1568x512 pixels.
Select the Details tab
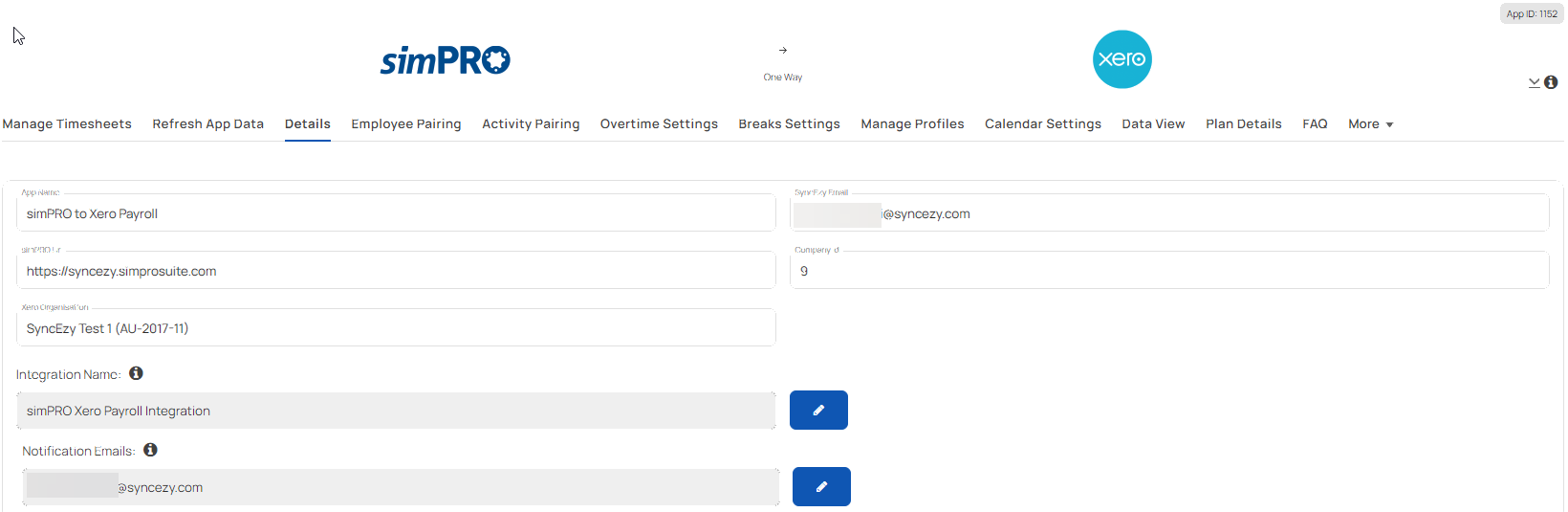pyautogui.click(x=308, y=123)
